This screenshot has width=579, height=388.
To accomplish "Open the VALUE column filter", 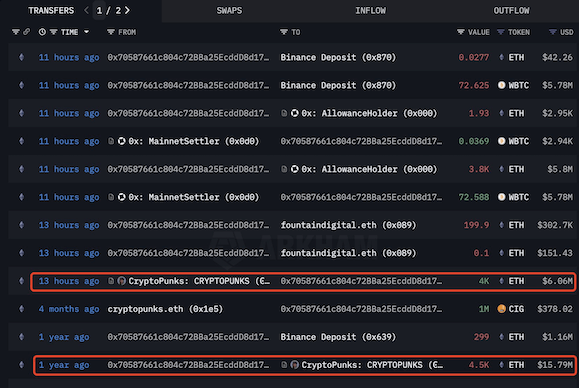I will pos(460,32).
